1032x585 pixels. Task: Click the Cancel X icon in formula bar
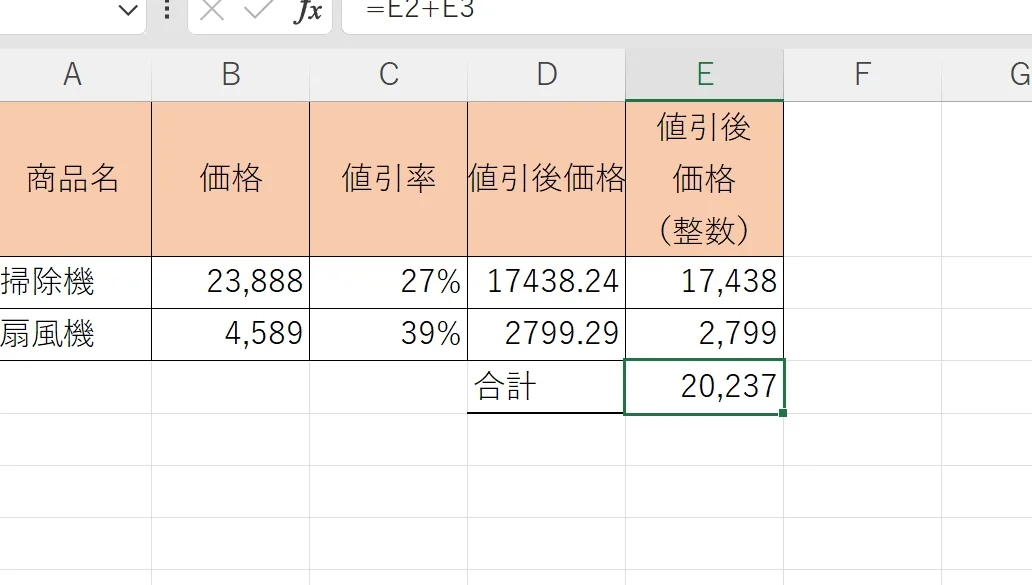point(212,11)
